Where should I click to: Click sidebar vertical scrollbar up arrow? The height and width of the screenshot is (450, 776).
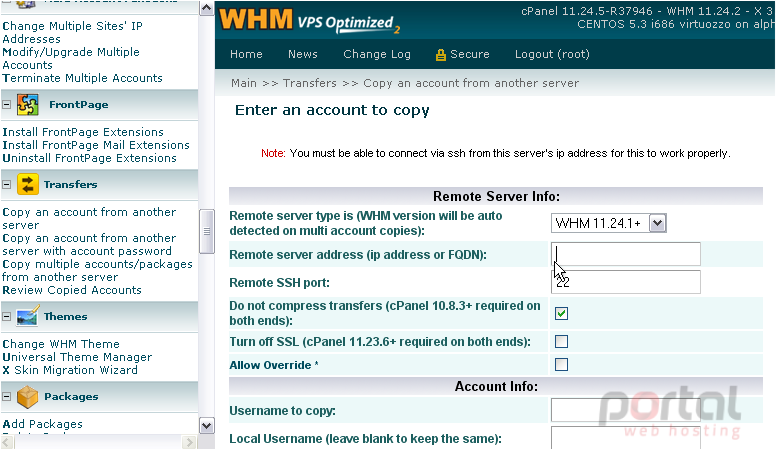pos(206,8)
